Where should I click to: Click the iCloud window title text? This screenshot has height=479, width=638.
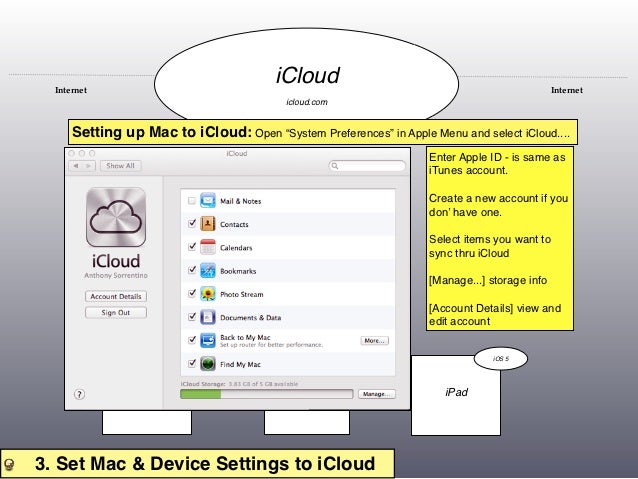click(237, 153)
